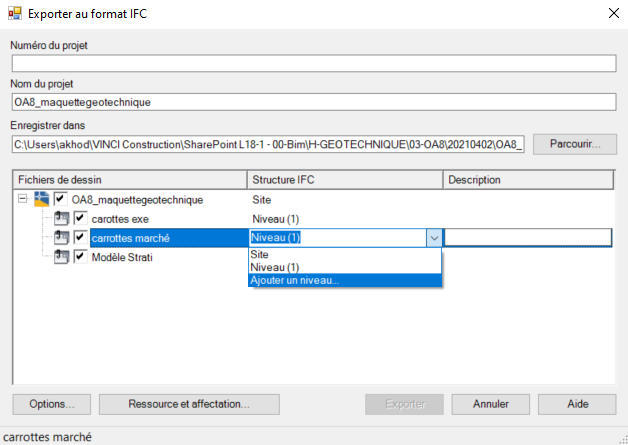628x445 pixels.
Task: Click the OA8_maquettegeotechnique project icon
Action: [42, 199]
